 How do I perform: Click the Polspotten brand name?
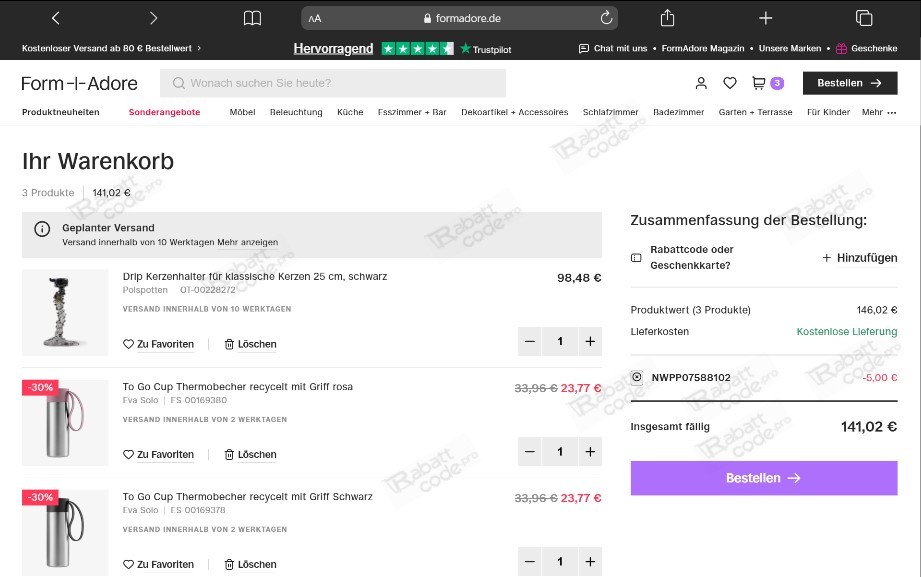tap(145, 290)
